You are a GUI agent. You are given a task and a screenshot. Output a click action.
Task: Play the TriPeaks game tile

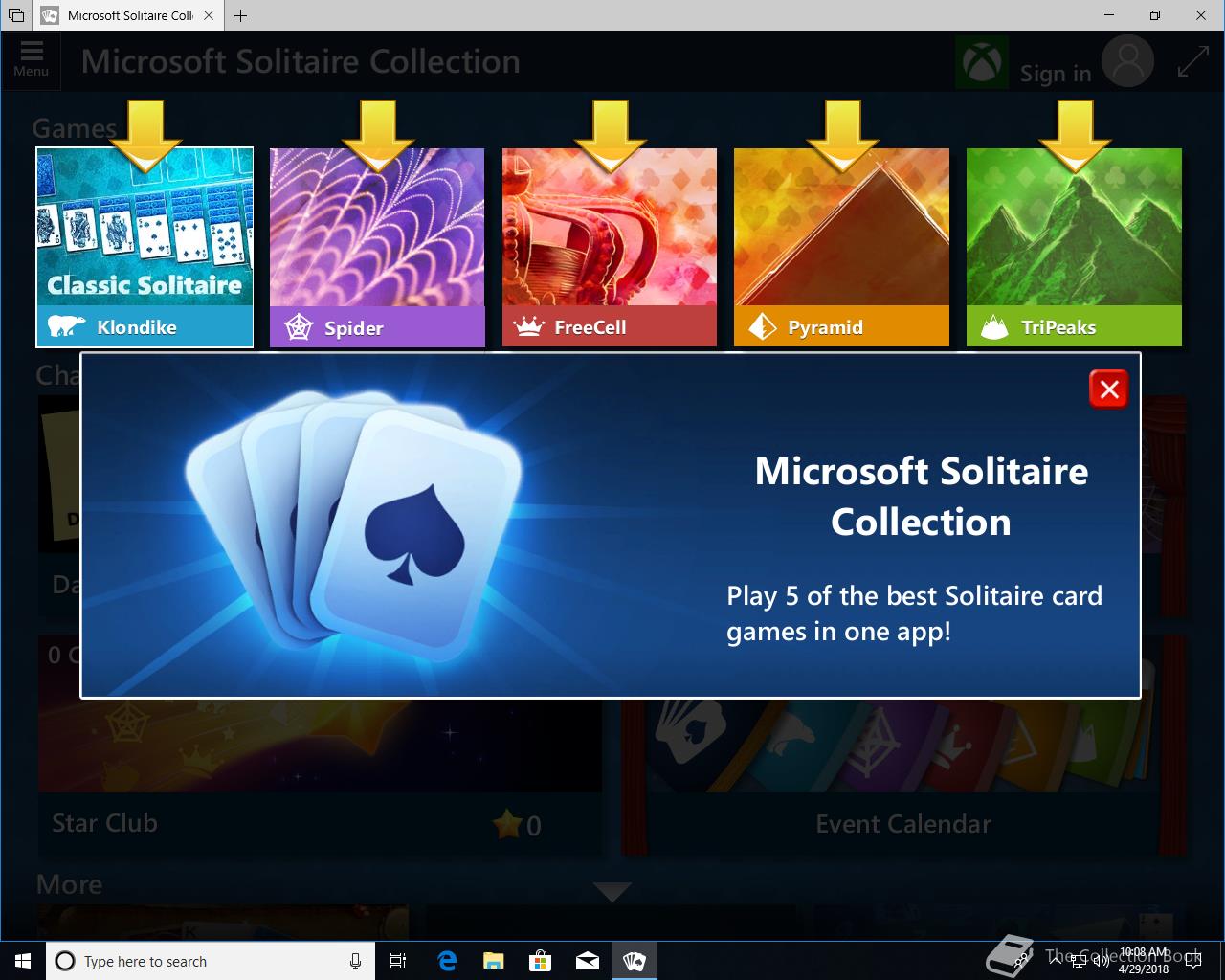1074,247
